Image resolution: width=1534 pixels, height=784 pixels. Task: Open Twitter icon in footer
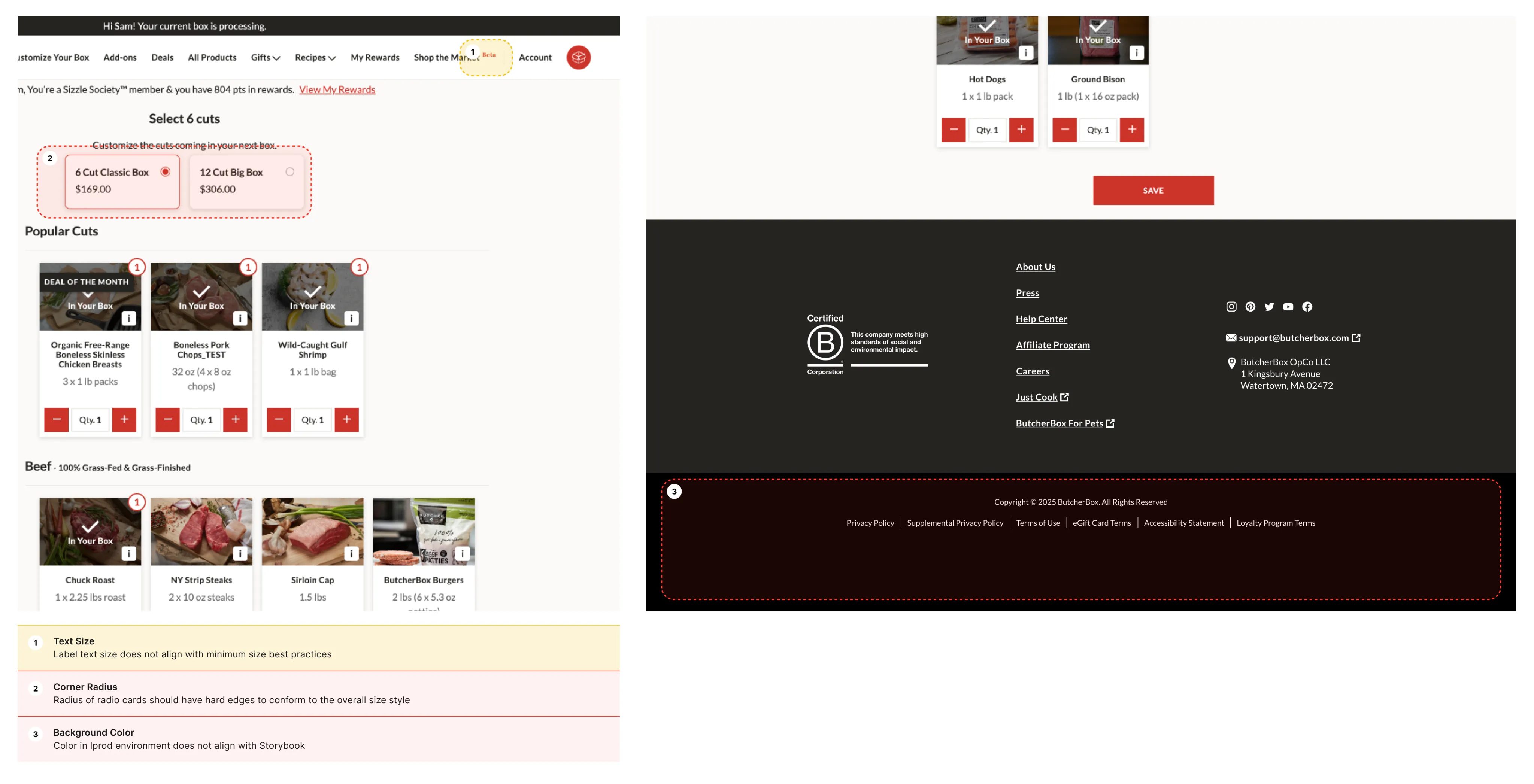[x=1269, y=307]
